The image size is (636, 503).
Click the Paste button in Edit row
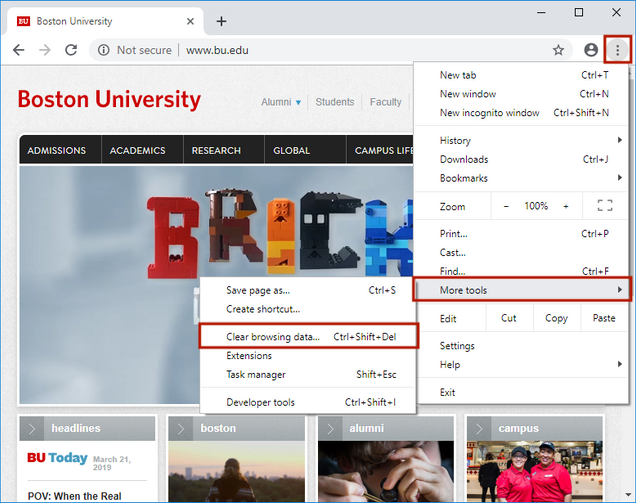click(604, 318)
